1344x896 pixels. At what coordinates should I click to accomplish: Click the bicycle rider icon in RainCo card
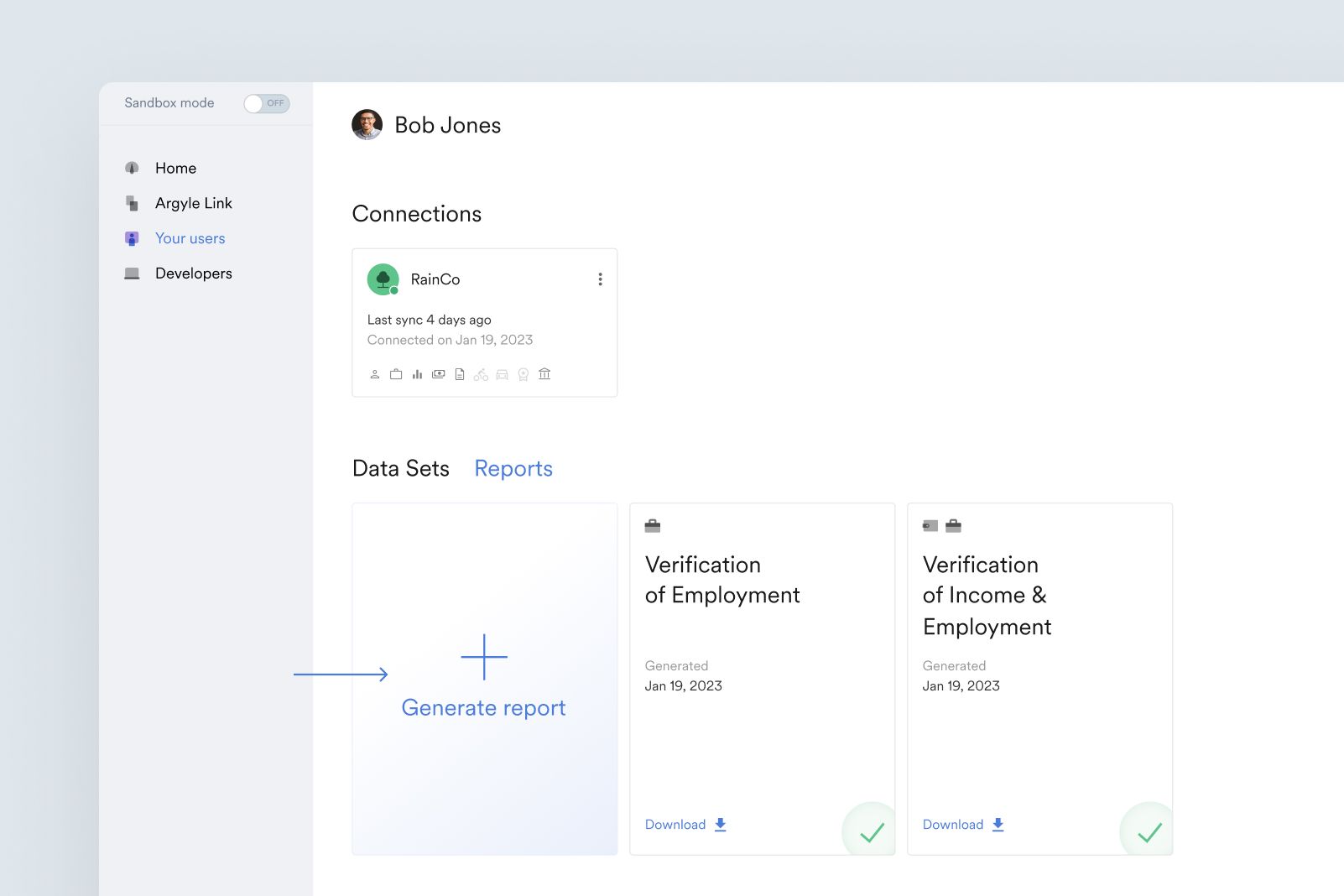(x=481, y=375)
